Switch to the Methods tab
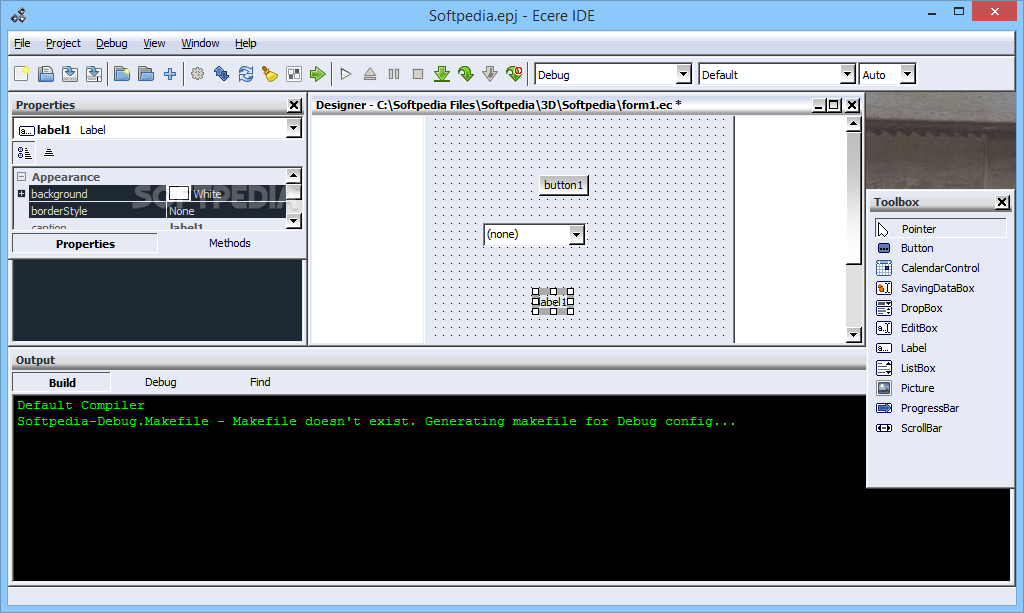Image resolution: width=1024 pixels, height=613 pixels. tap(229, 243)
